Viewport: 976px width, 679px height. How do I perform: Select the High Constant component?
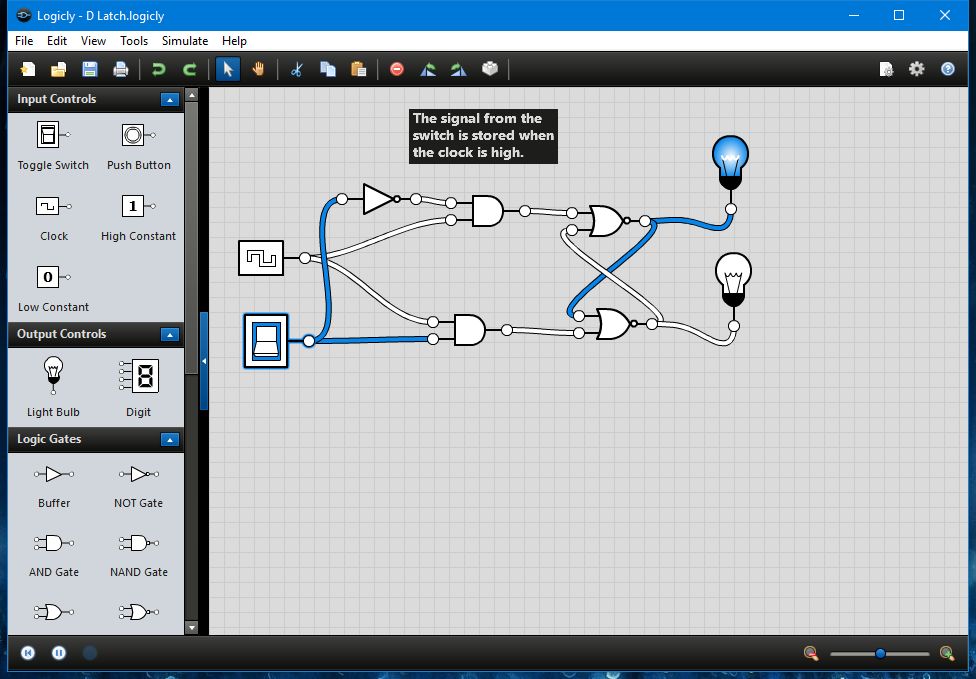(x=138, y=218)
